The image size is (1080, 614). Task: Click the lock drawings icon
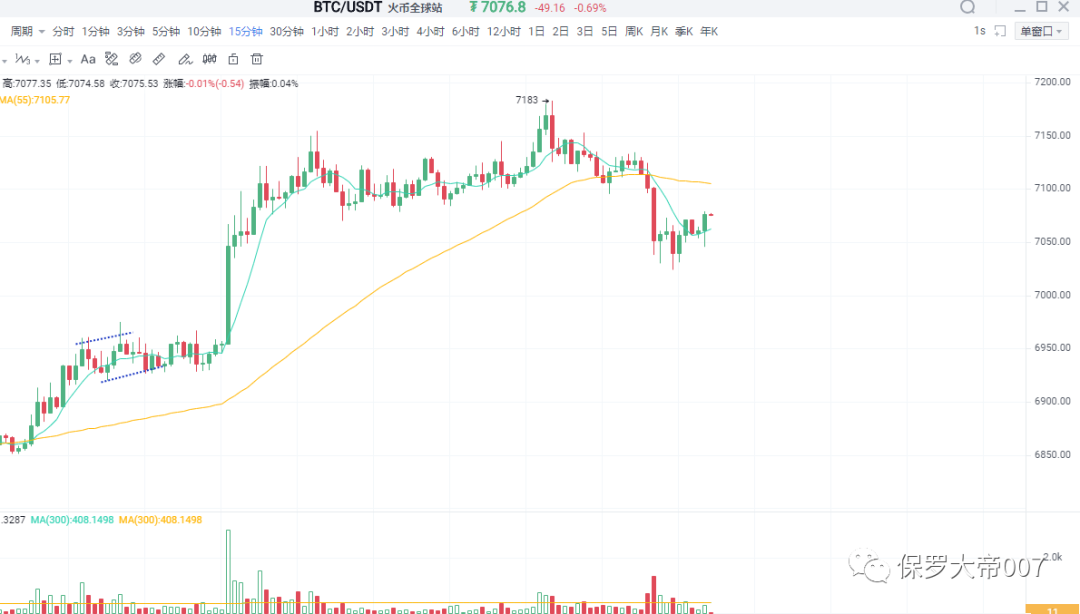coord(233,59)
